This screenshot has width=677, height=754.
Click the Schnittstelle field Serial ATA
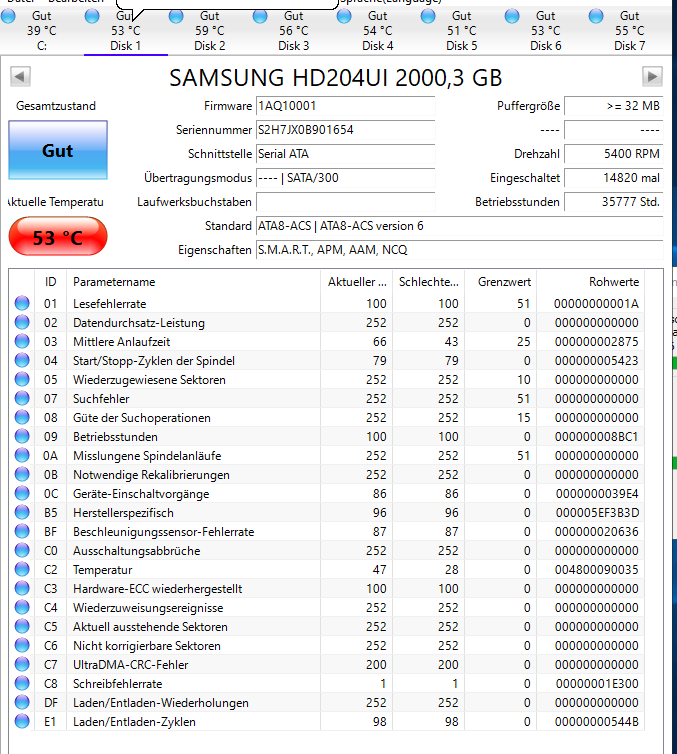click(x=346, y=154)
